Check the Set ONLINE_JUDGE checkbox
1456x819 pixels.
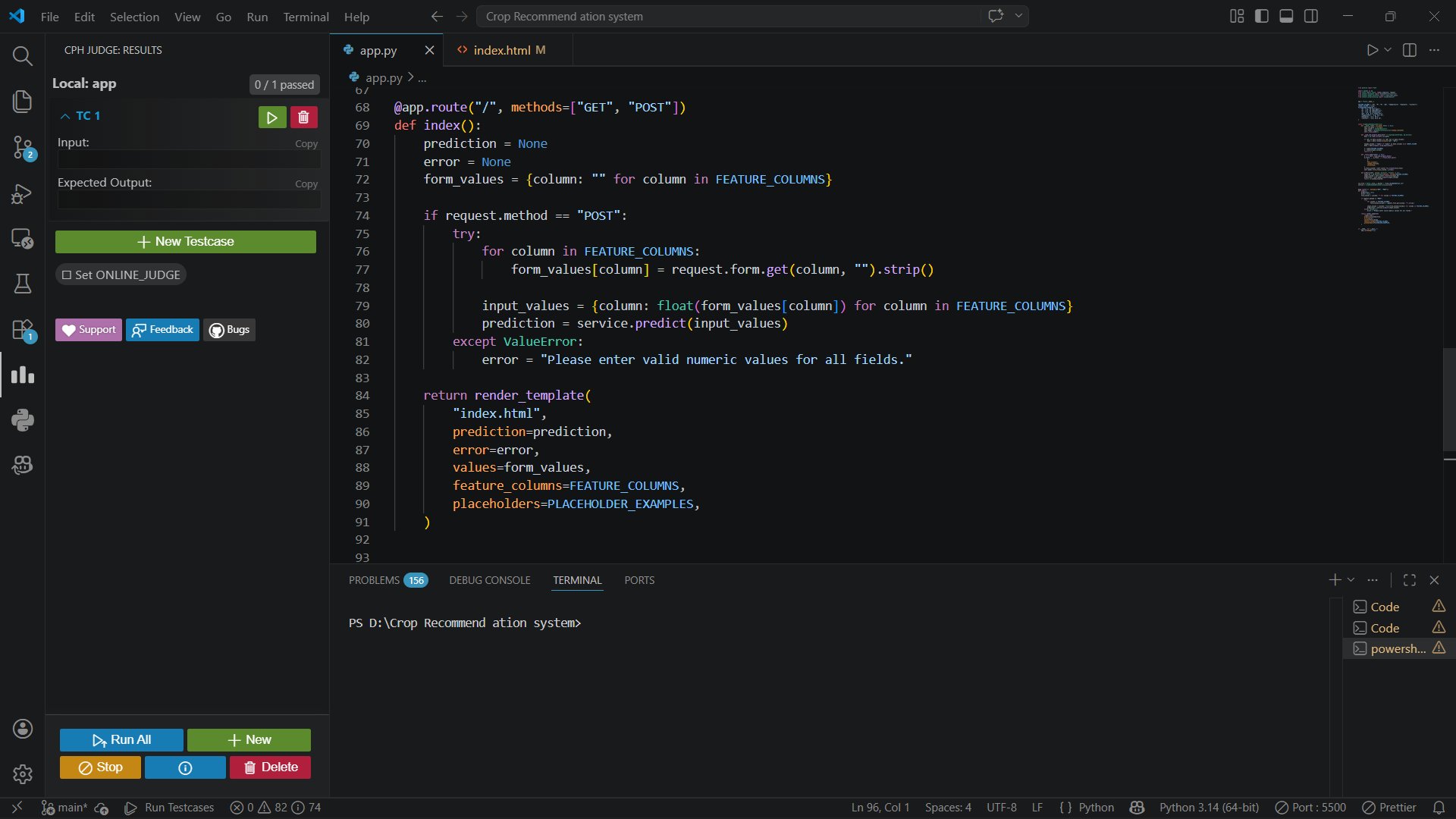click(67, 275)
